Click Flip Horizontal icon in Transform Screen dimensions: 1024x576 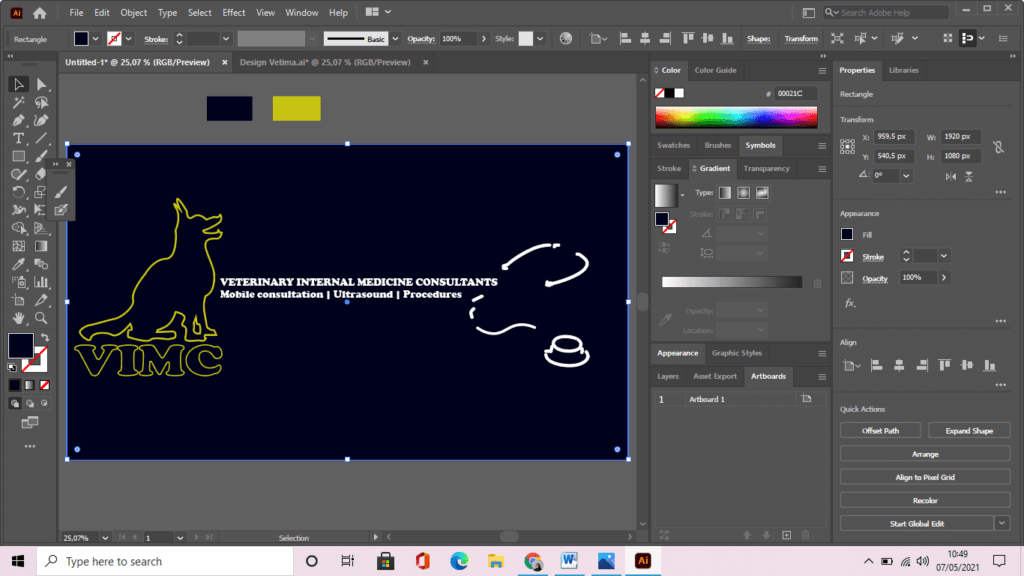pyautogui.click(x=951, y=176)
